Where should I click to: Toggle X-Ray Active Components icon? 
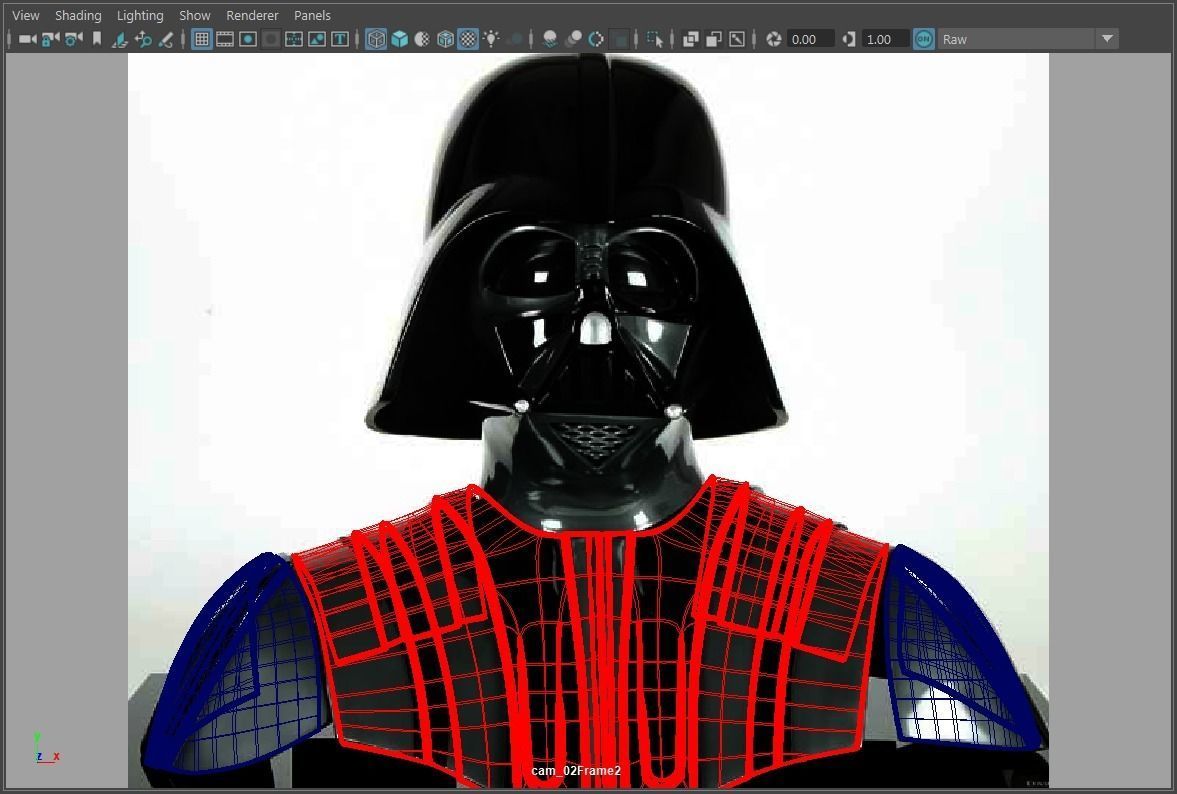pos(714,39)
